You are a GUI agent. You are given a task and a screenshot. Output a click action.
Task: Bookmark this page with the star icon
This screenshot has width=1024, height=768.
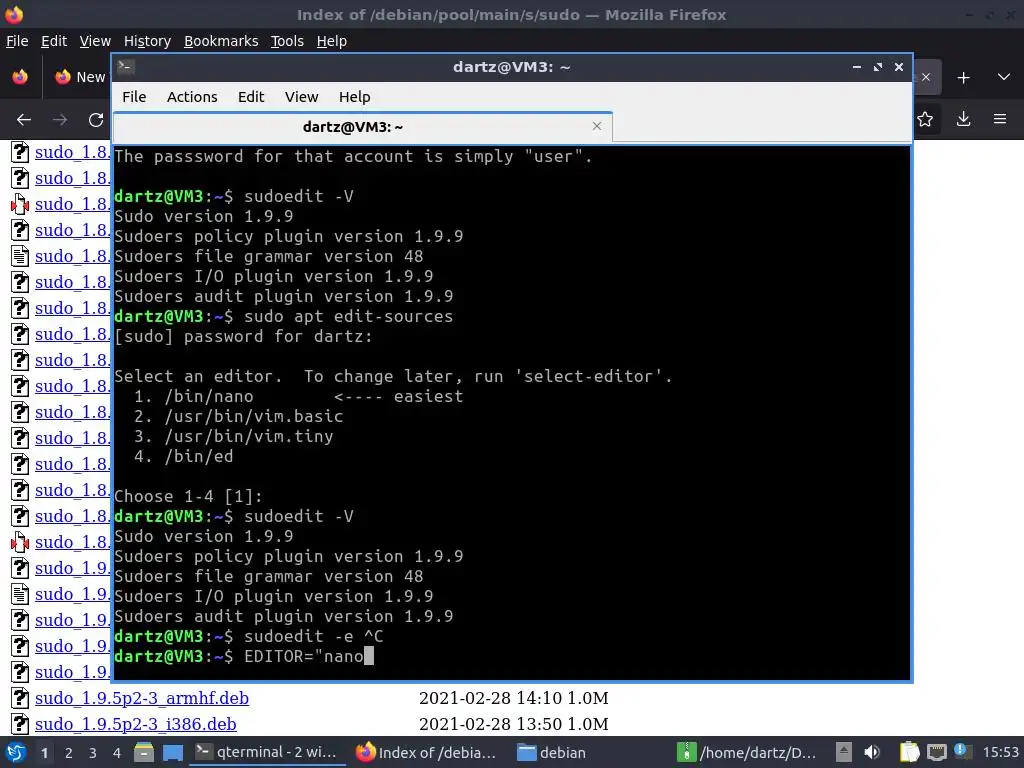point(925,120)
